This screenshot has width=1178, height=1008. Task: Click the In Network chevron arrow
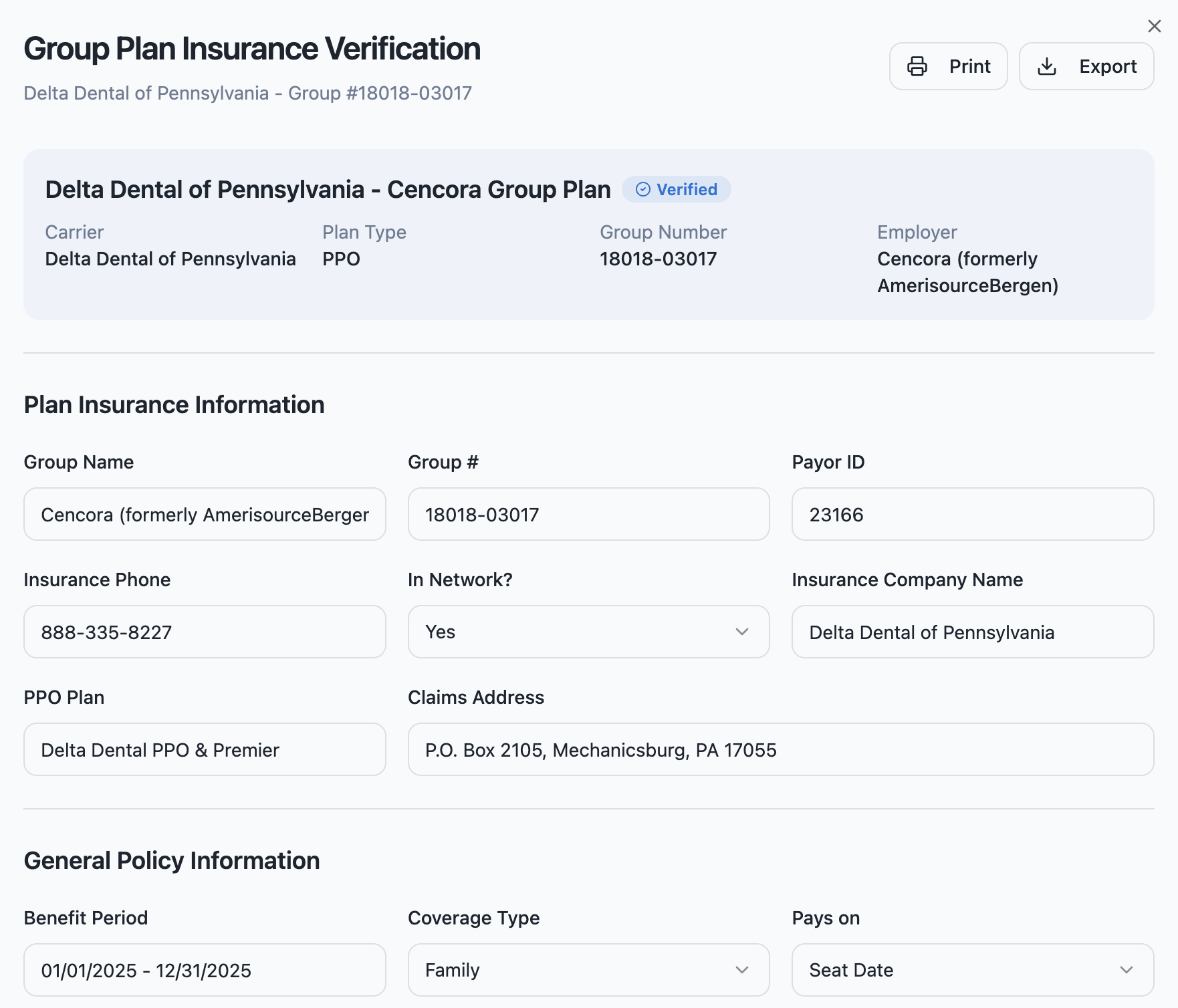click(741, 632)
